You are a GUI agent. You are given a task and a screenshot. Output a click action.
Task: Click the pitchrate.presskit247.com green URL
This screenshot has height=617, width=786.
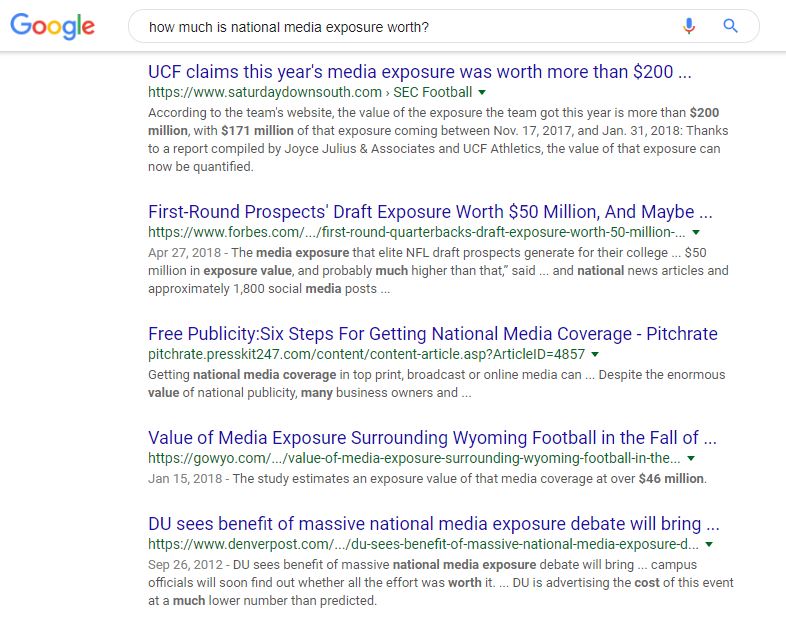pyautogui.click(x=366, y=354)
